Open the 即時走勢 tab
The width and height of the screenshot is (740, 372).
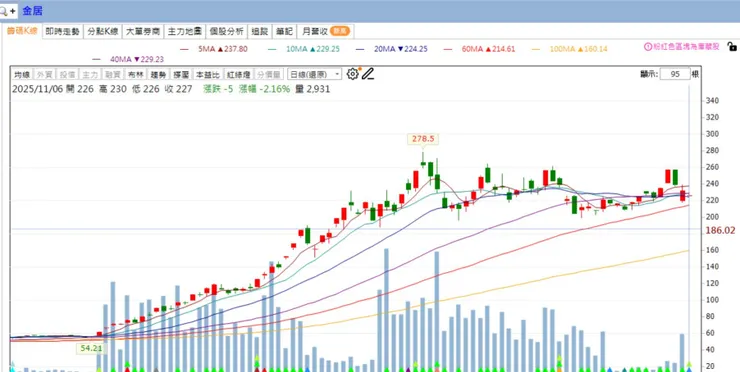point(62,32)
